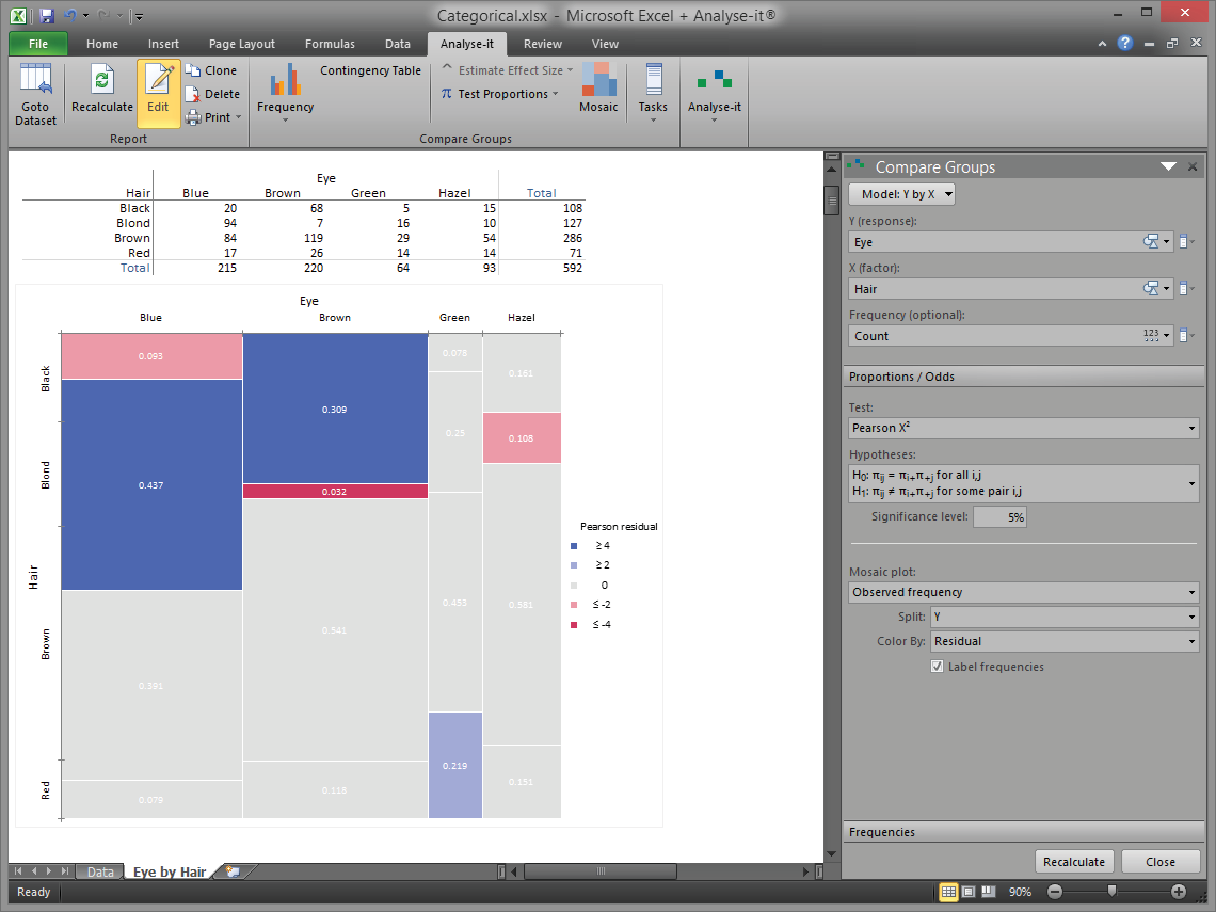Open the Color By Residual dropdown
This screenshot has width=1216, height=912.
point(1064,641)
